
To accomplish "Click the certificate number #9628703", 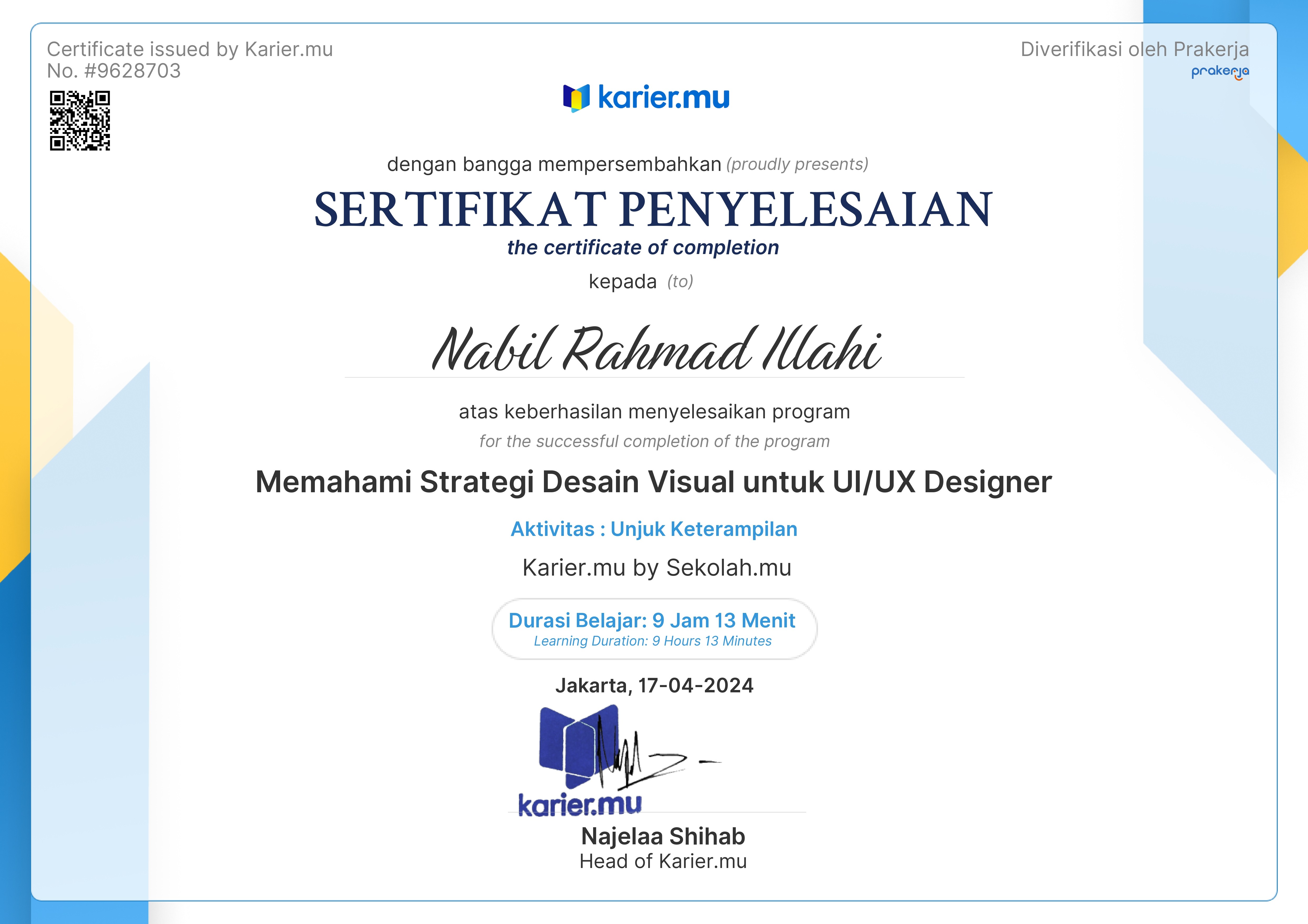I will point(132,71).
